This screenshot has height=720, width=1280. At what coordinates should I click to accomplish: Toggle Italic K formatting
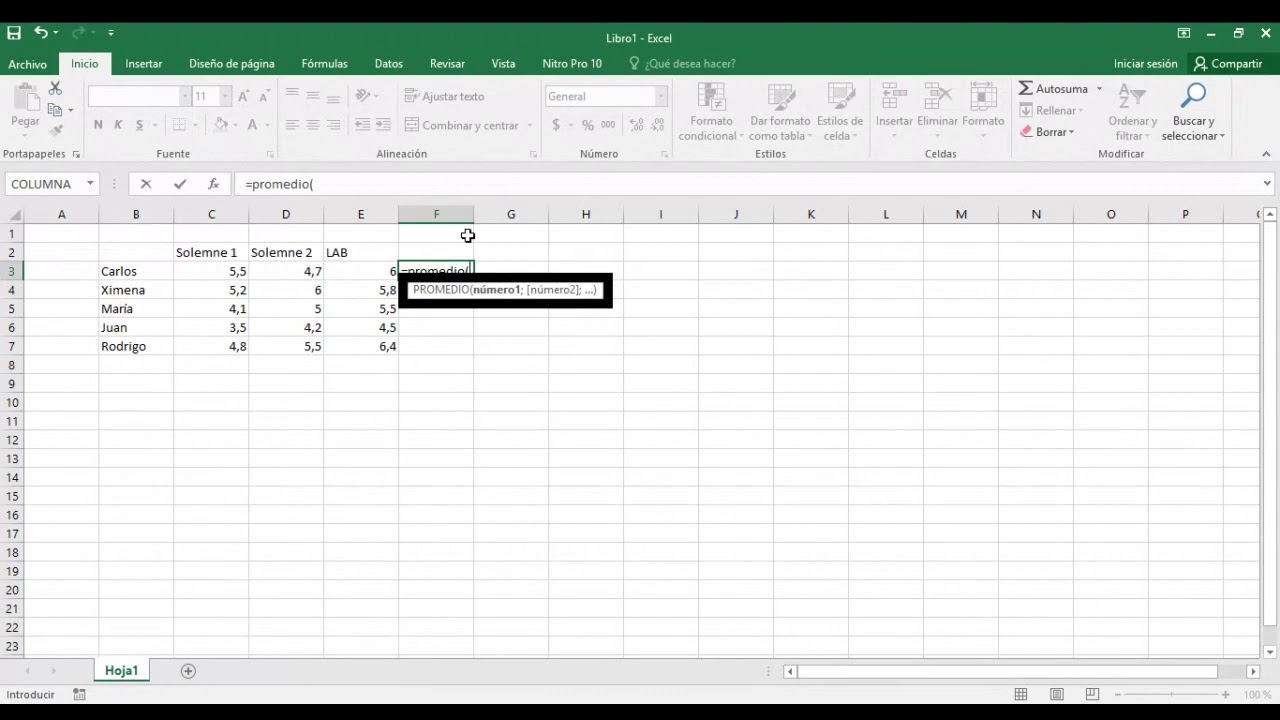118,125
